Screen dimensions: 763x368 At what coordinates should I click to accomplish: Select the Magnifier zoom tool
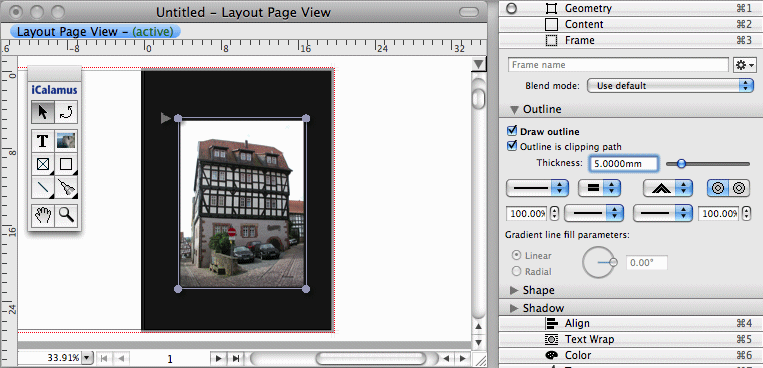tap(66, 216)
